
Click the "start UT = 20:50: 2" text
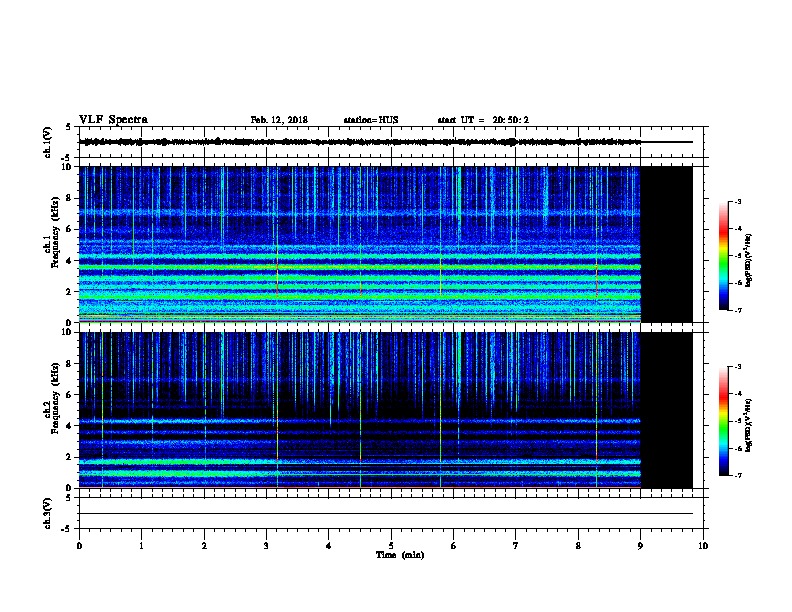tap(483, 120)
